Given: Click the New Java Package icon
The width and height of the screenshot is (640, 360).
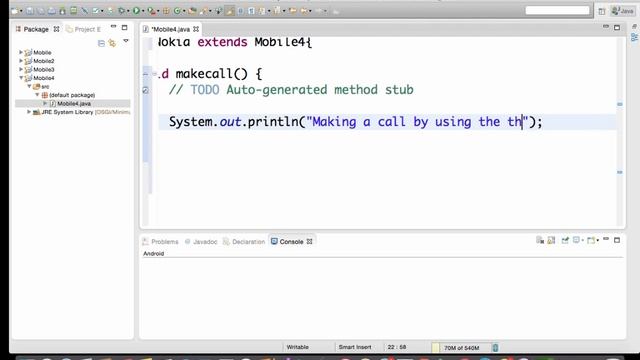Looking at the screenshot, I should coord(166,11).
